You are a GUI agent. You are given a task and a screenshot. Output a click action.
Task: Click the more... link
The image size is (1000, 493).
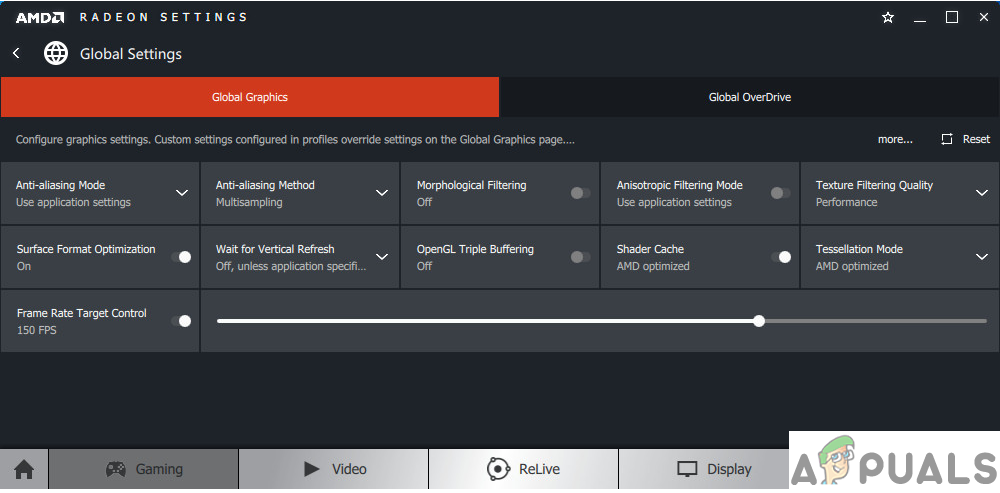[895, 139]
